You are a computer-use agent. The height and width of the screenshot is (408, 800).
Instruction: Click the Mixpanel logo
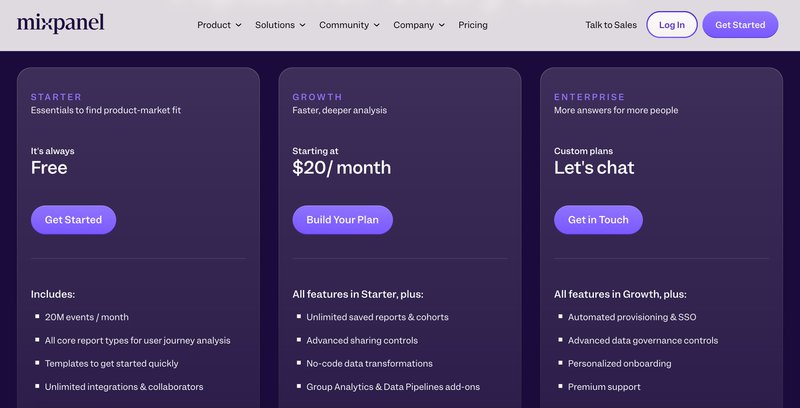61,23
